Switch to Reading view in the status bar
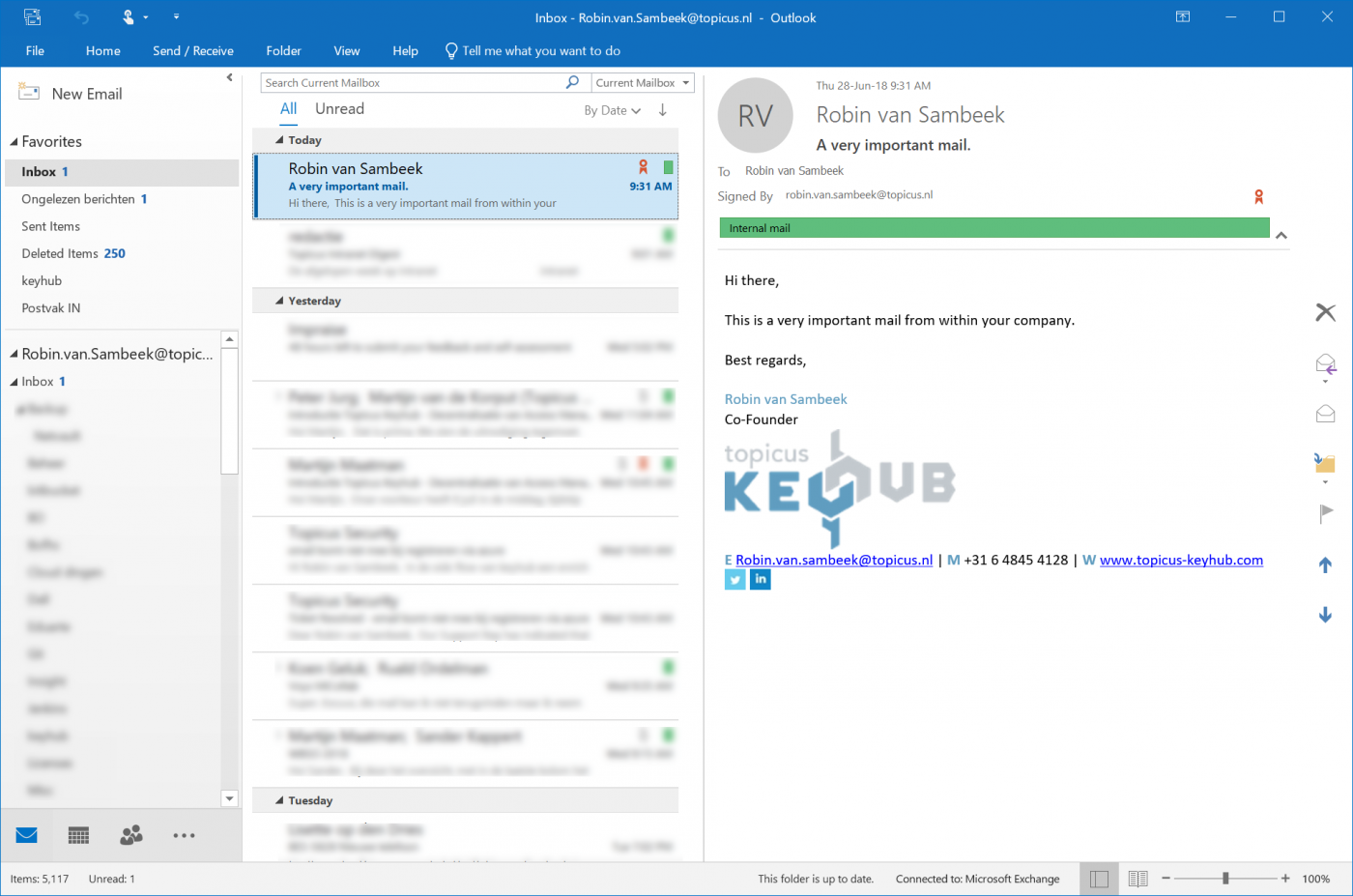This screenshot has width=1353, height=896. tap(1138, 879)
